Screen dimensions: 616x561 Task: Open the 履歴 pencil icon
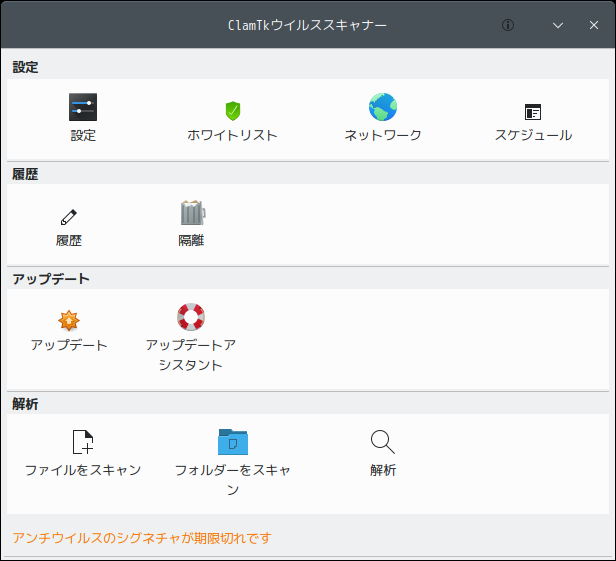coord(69,215)
